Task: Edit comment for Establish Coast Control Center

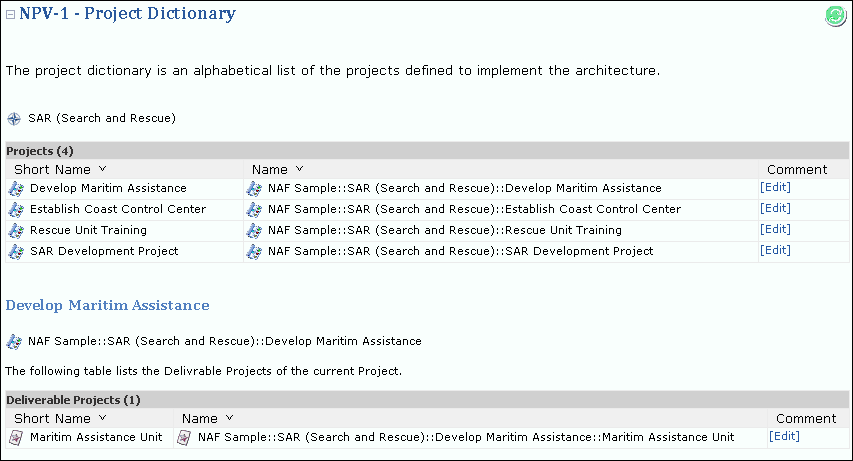Action: 775,208
